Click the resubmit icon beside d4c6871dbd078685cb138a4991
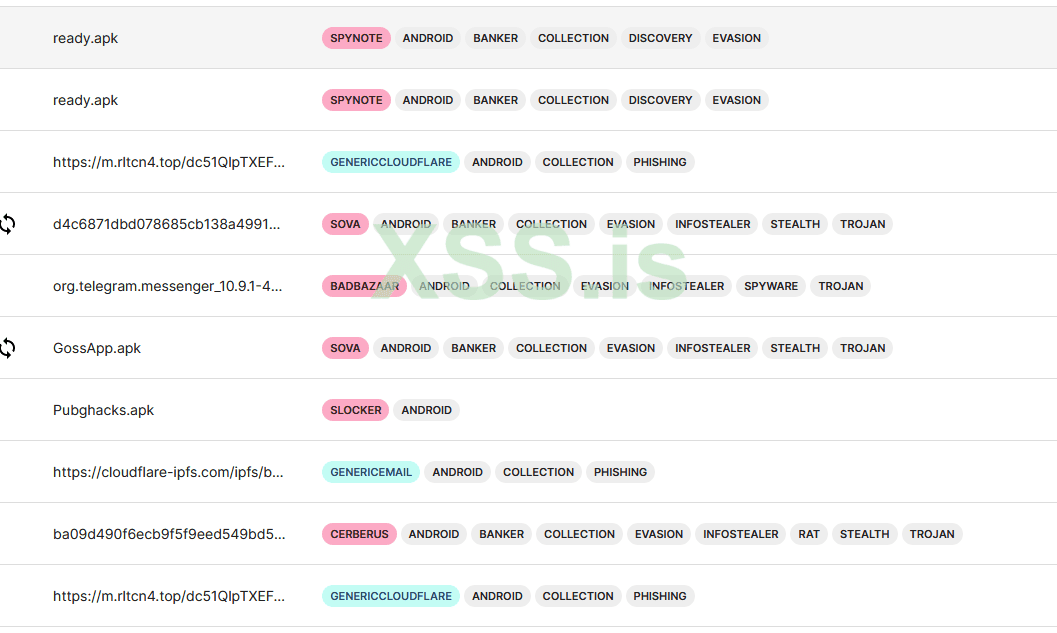The height and width of the screenshot is (633, 1057). [7, 224]
